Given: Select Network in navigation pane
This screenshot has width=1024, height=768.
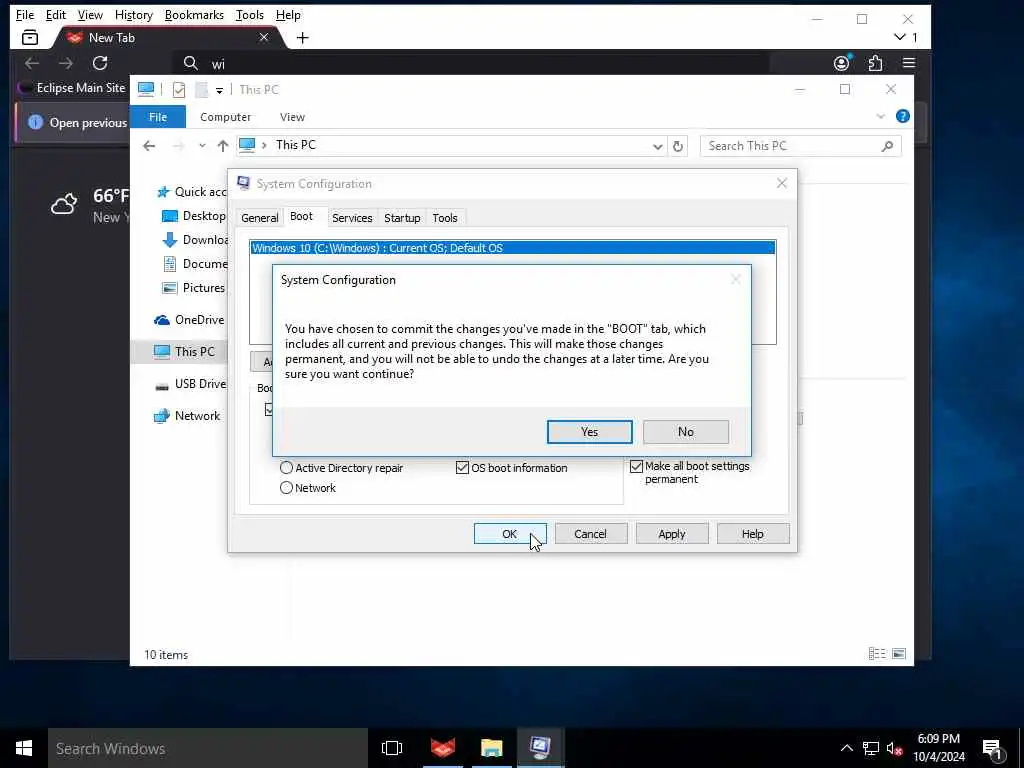Looking at the screenshot, I should pos(187,415).
